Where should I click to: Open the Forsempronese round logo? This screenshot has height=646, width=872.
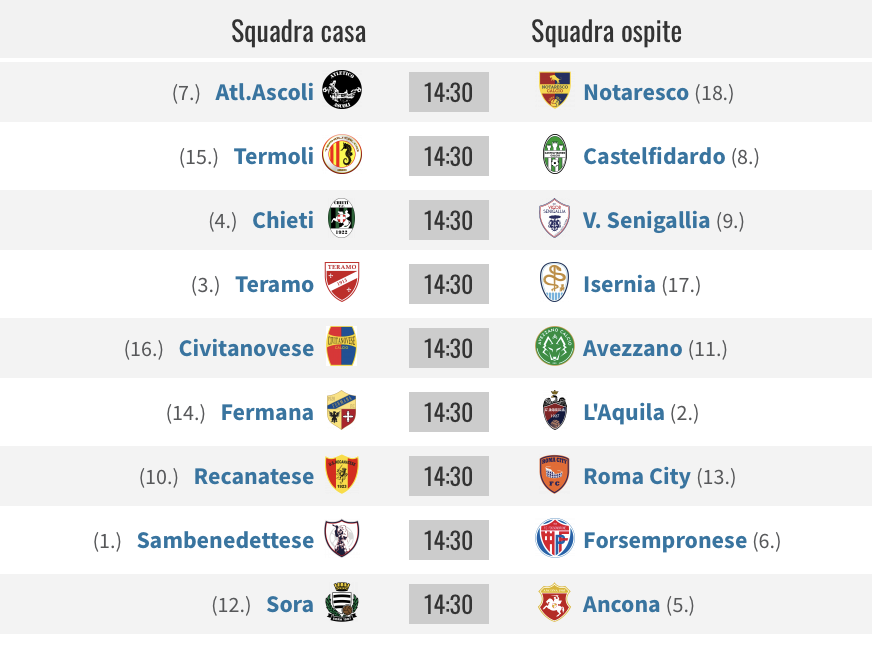tap(554, 538)
